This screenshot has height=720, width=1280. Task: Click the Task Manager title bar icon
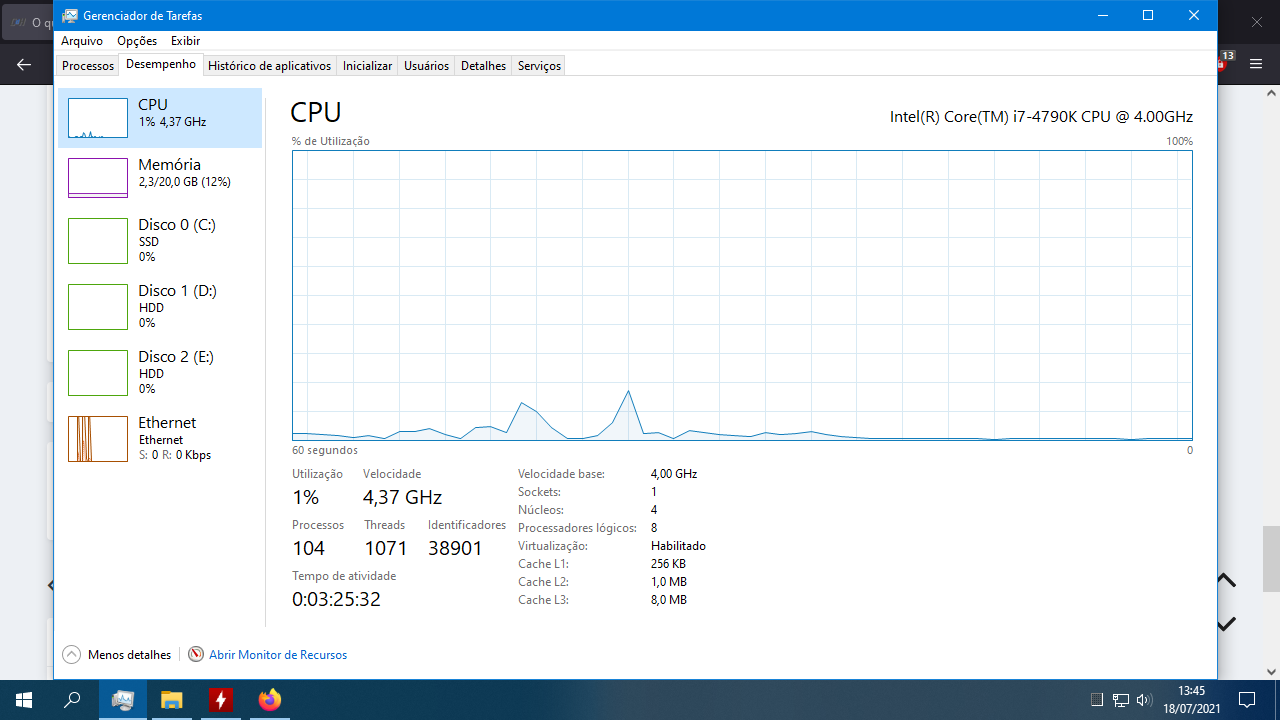68,15
